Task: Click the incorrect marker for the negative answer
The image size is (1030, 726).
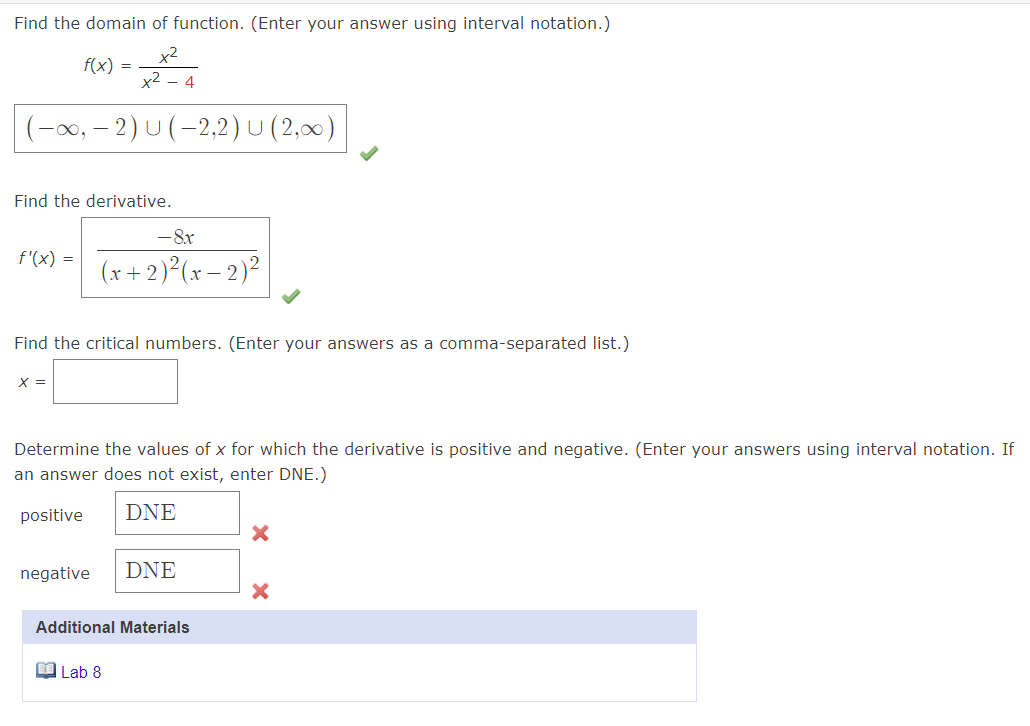Action: (260, 591)
